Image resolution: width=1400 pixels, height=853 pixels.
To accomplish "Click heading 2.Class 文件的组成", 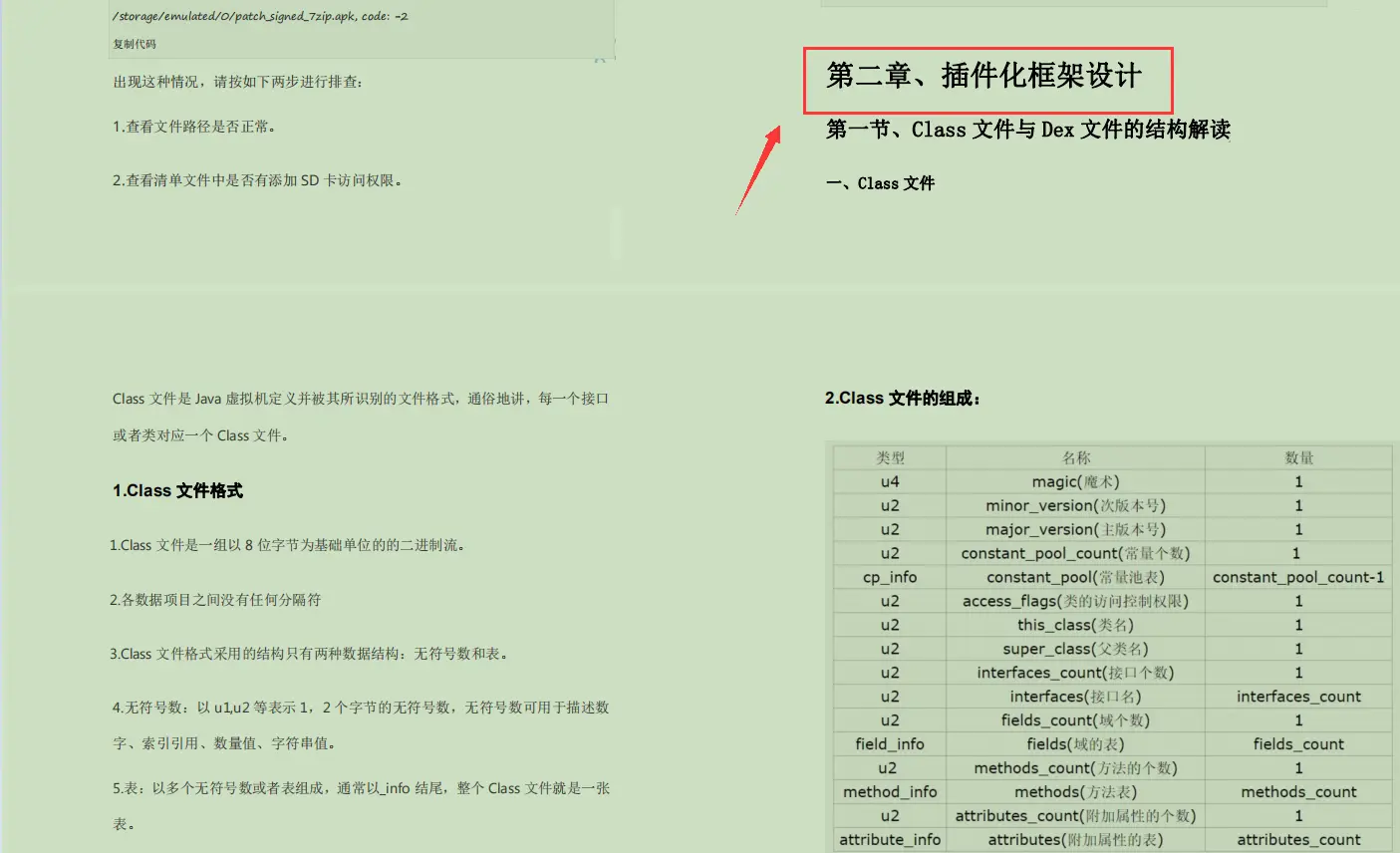I will 905,397.
